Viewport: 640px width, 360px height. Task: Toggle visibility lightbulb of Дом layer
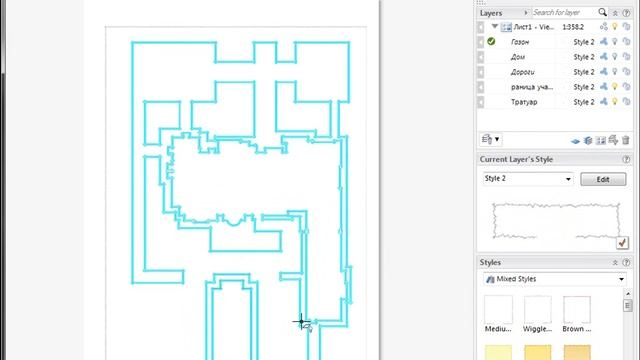(x=615, y=57)
